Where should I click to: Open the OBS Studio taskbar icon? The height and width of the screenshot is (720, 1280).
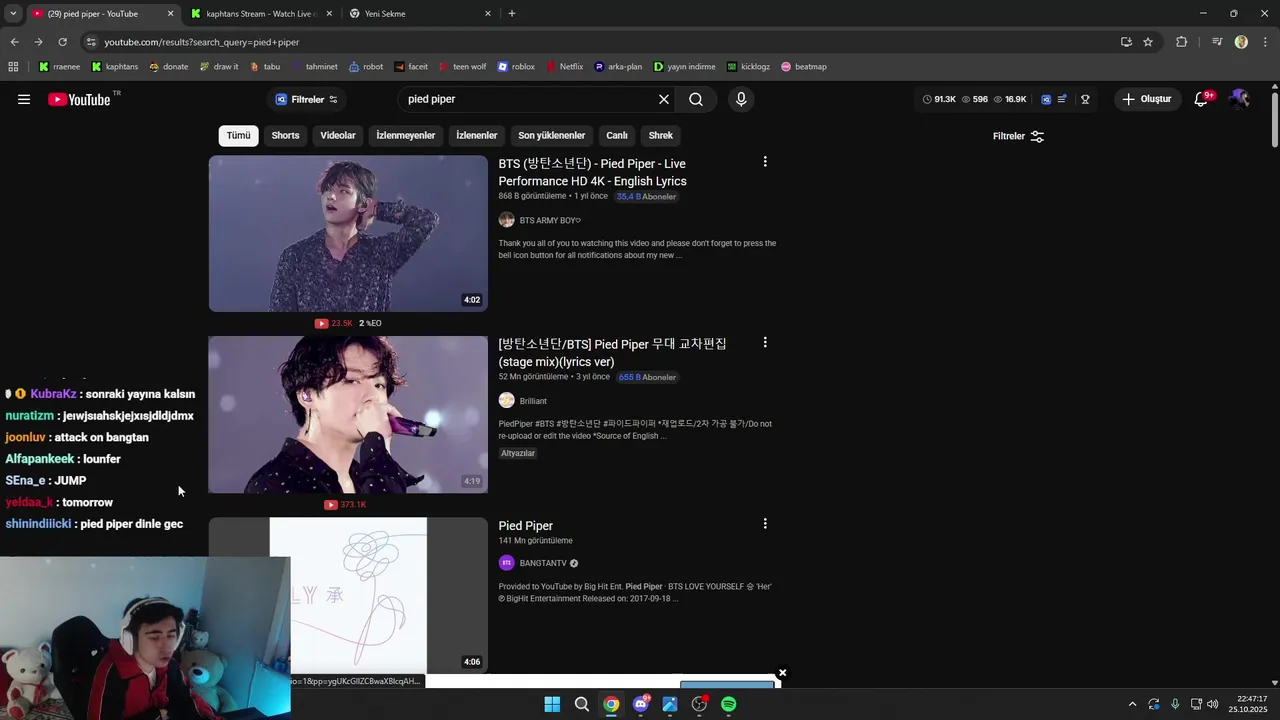(x=699, y=704)
